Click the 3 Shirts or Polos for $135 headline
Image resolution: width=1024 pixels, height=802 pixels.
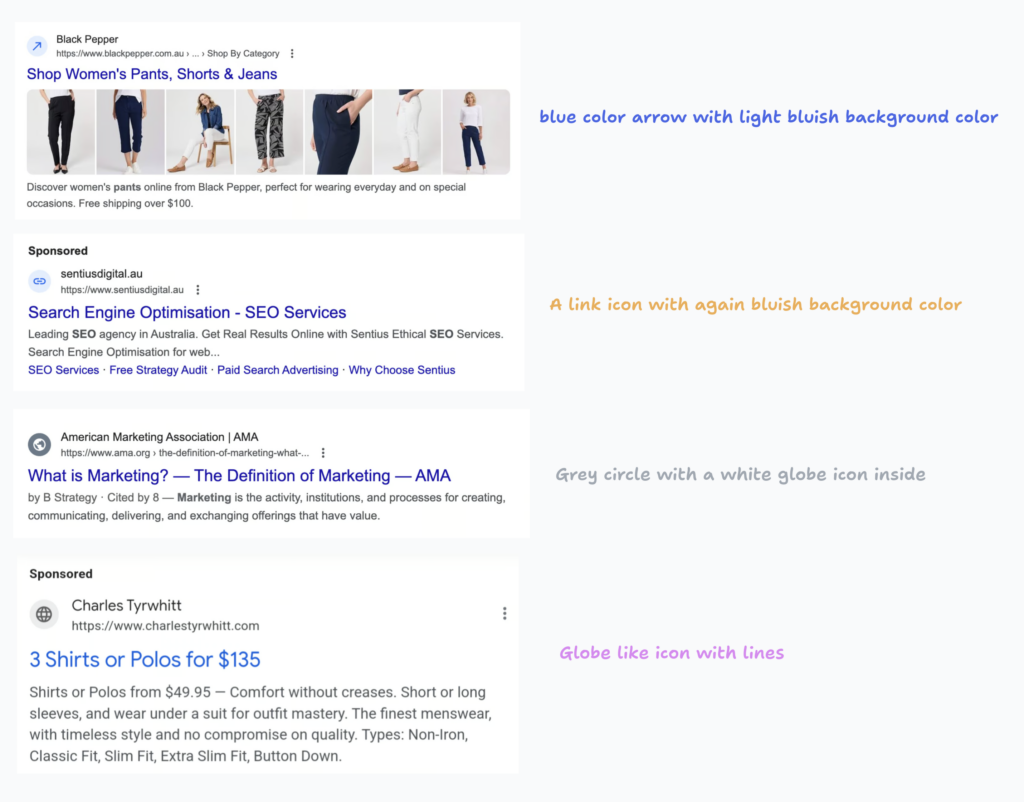145,659
